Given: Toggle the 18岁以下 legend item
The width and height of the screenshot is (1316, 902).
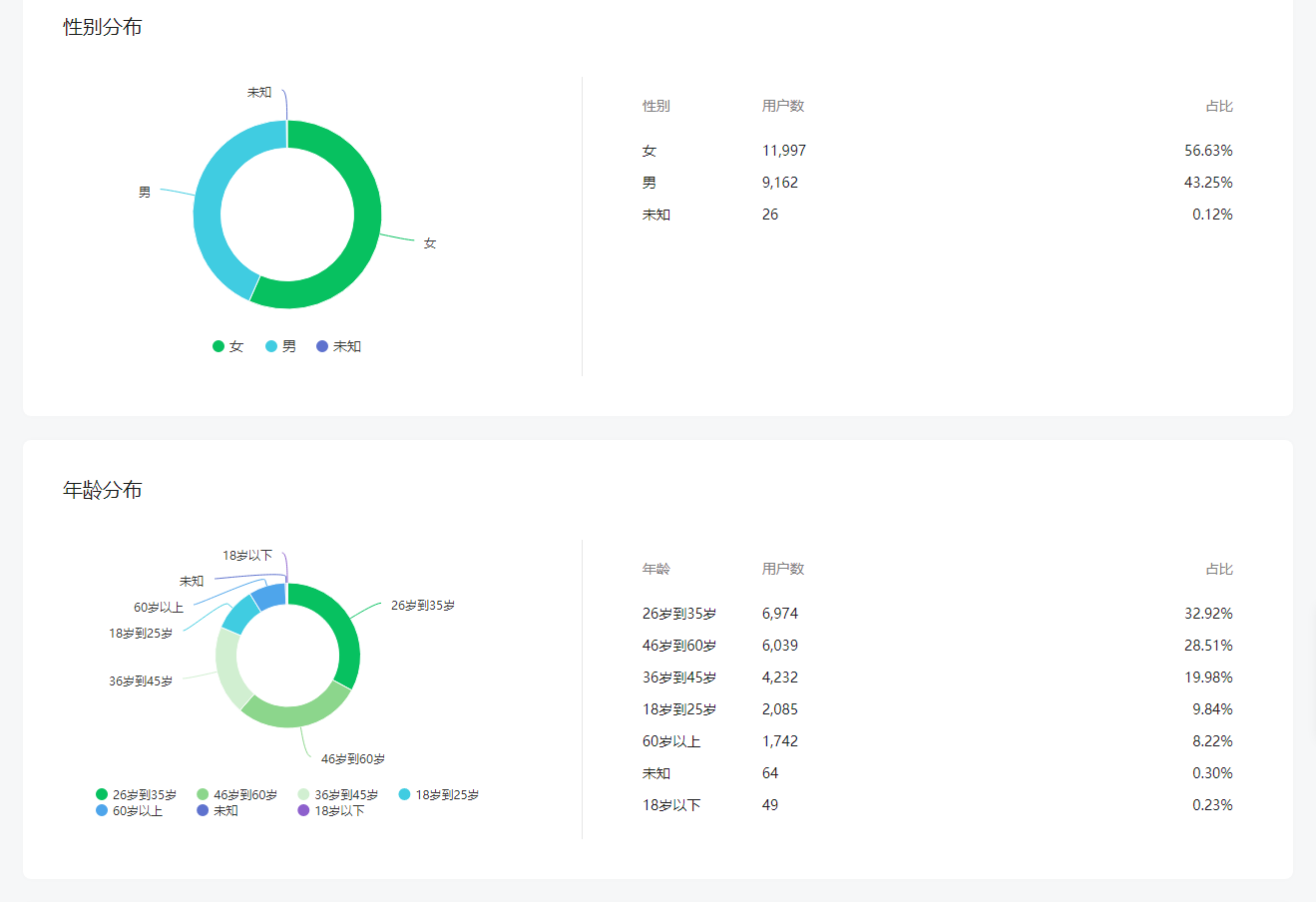Looking at the screenshot, I should [x=331, y=811].
